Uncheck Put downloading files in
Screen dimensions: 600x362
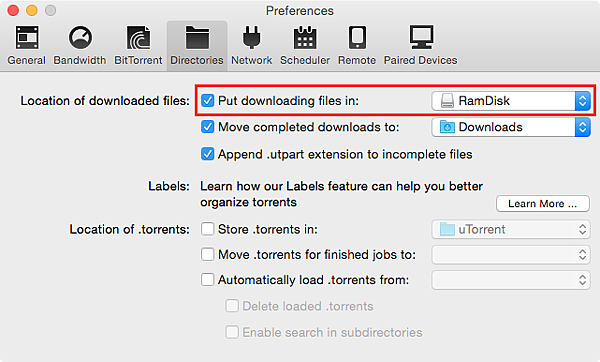(207, 101)
